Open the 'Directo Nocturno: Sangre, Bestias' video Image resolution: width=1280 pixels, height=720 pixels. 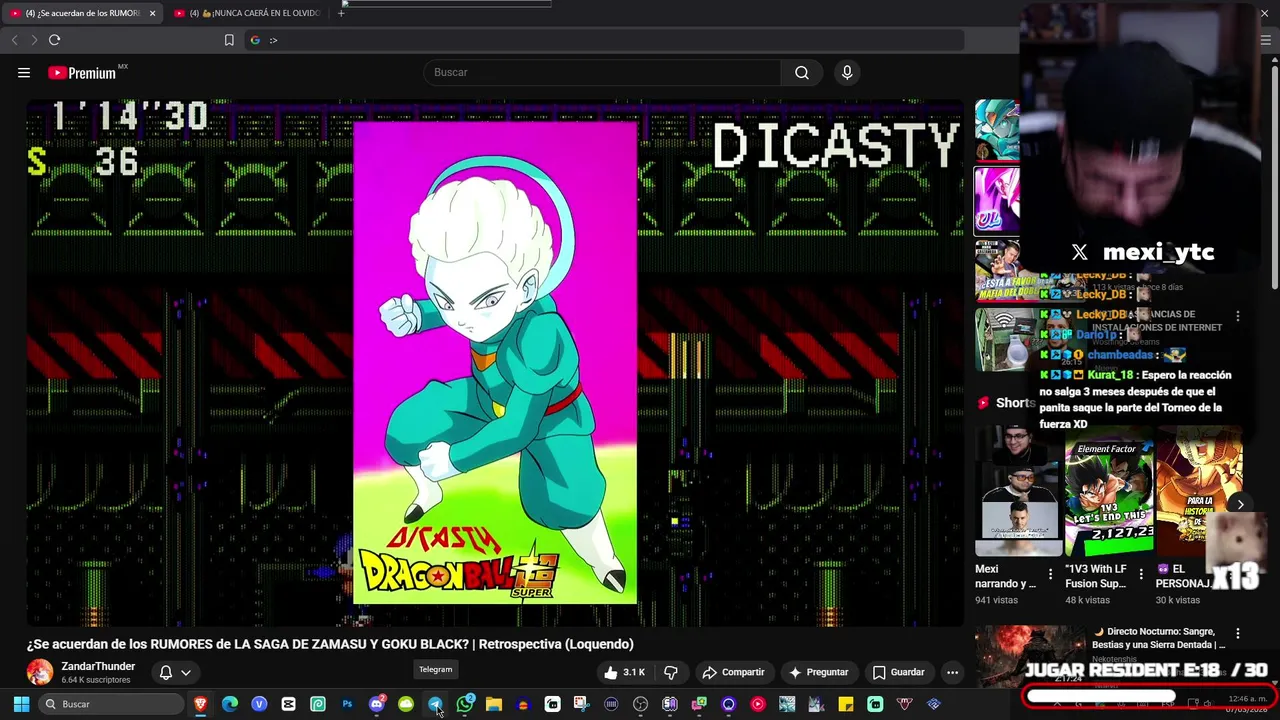tap(1158, 638)
